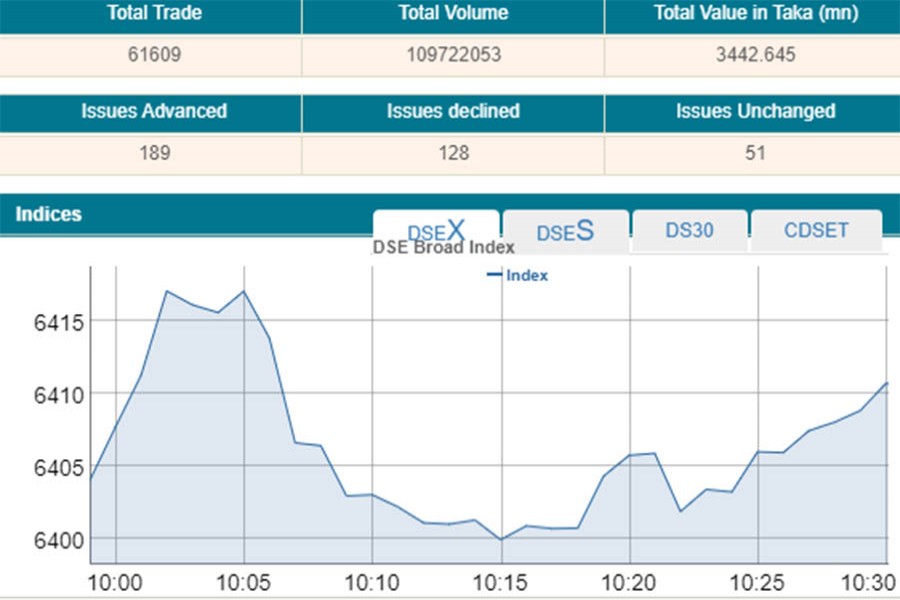Toggle the Index series legend item
This screenshot has height=600, width=900.
point(518,276)
